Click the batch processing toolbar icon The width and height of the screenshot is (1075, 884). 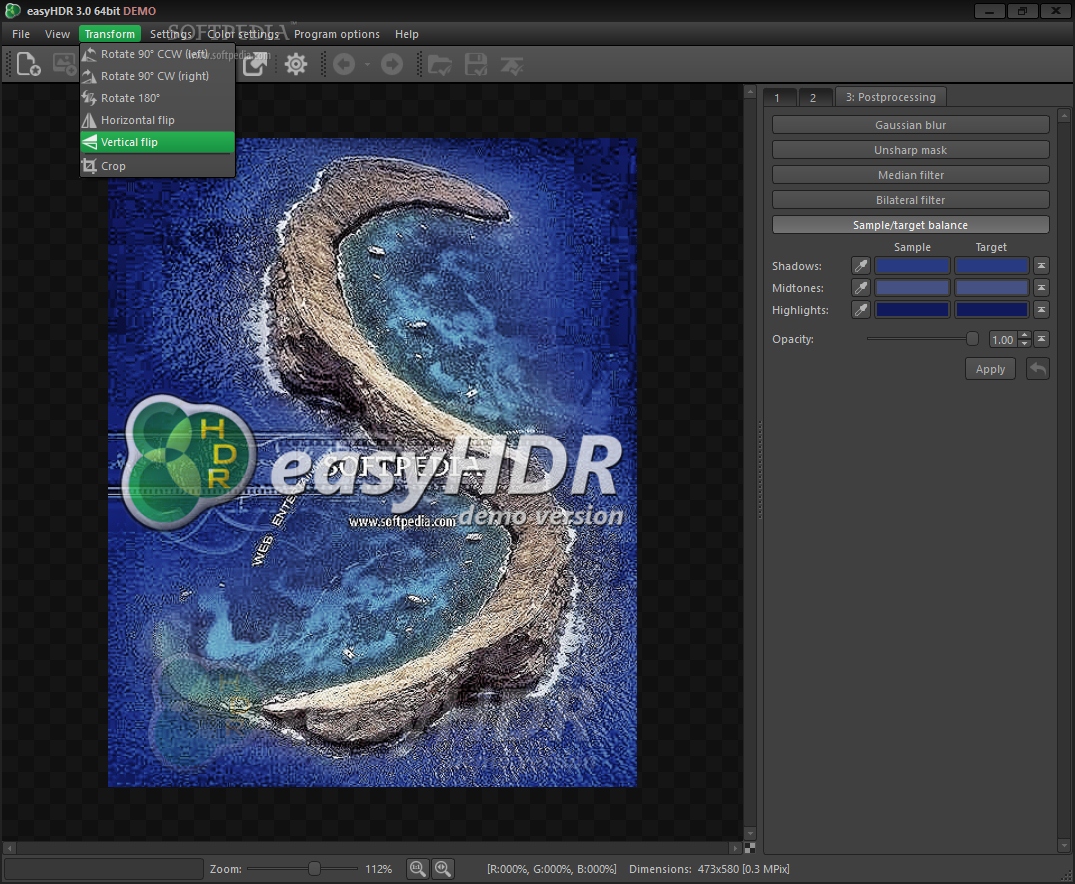click(x=512, y=64)
